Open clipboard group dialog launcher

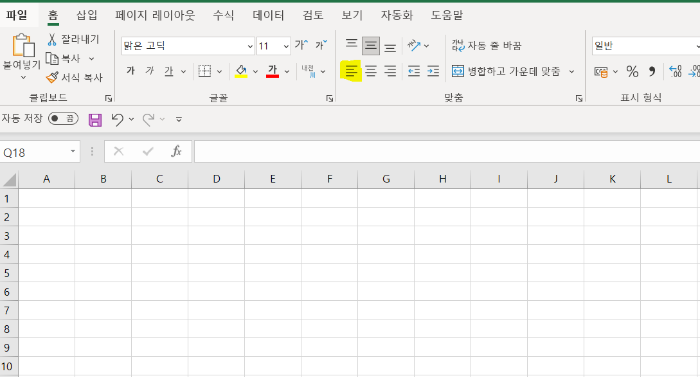click(x=108, y=98)
